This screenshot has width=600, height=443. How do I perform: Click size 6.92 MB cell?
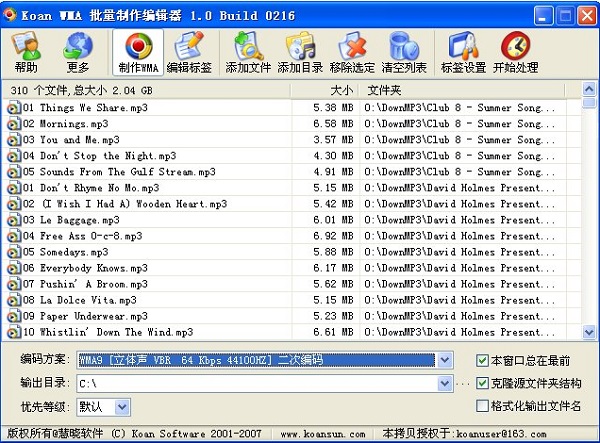click(x=333, y=236)
